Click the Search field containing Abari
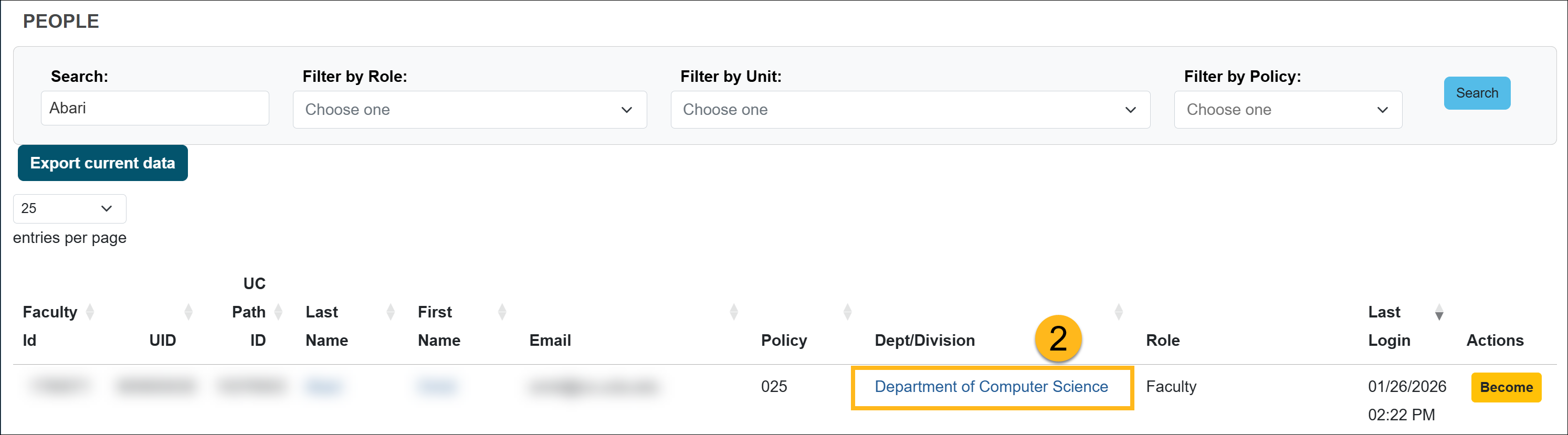Screen dimensions: 1568x435 [155, 108]
